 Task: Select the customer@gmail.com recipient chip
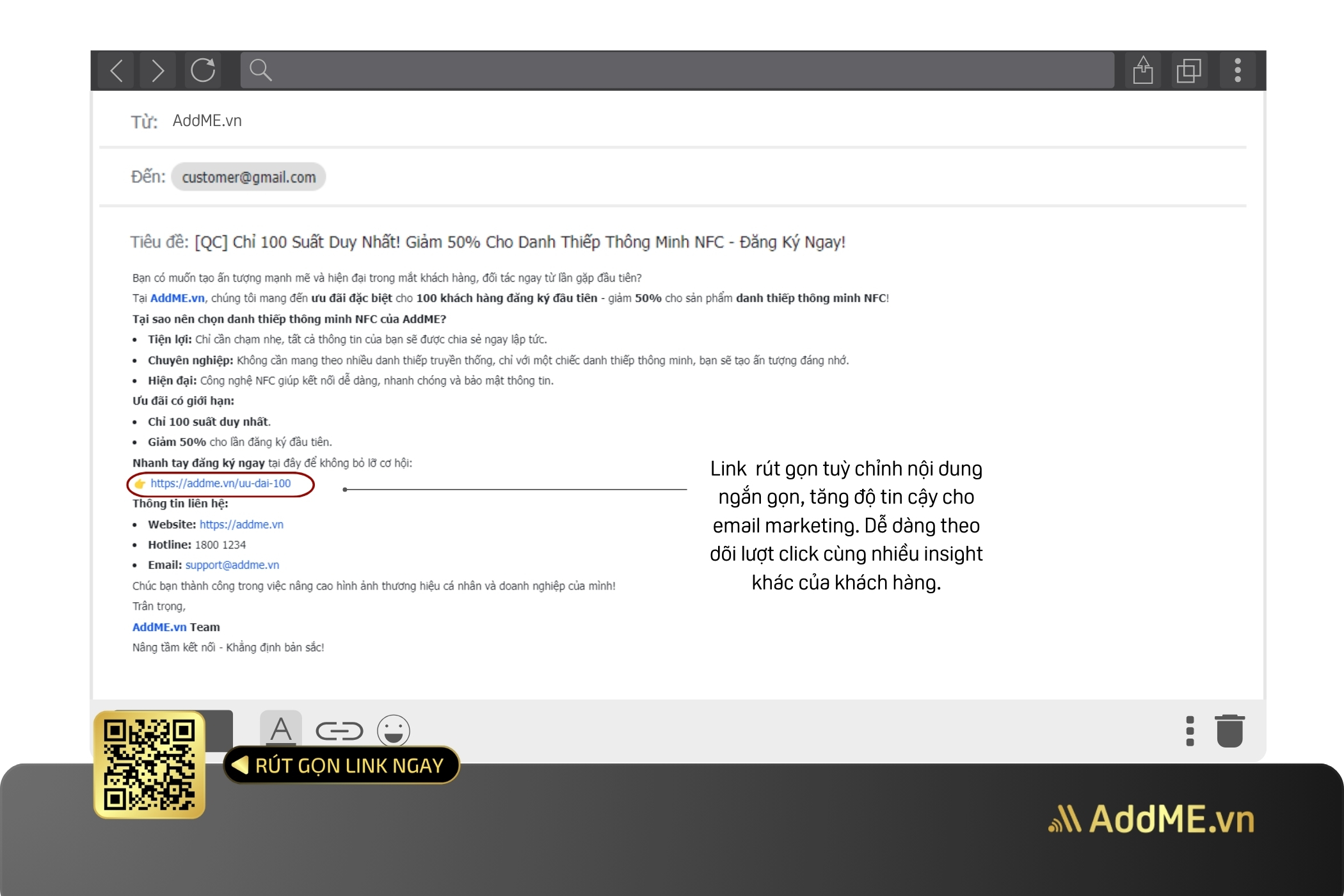248,177
